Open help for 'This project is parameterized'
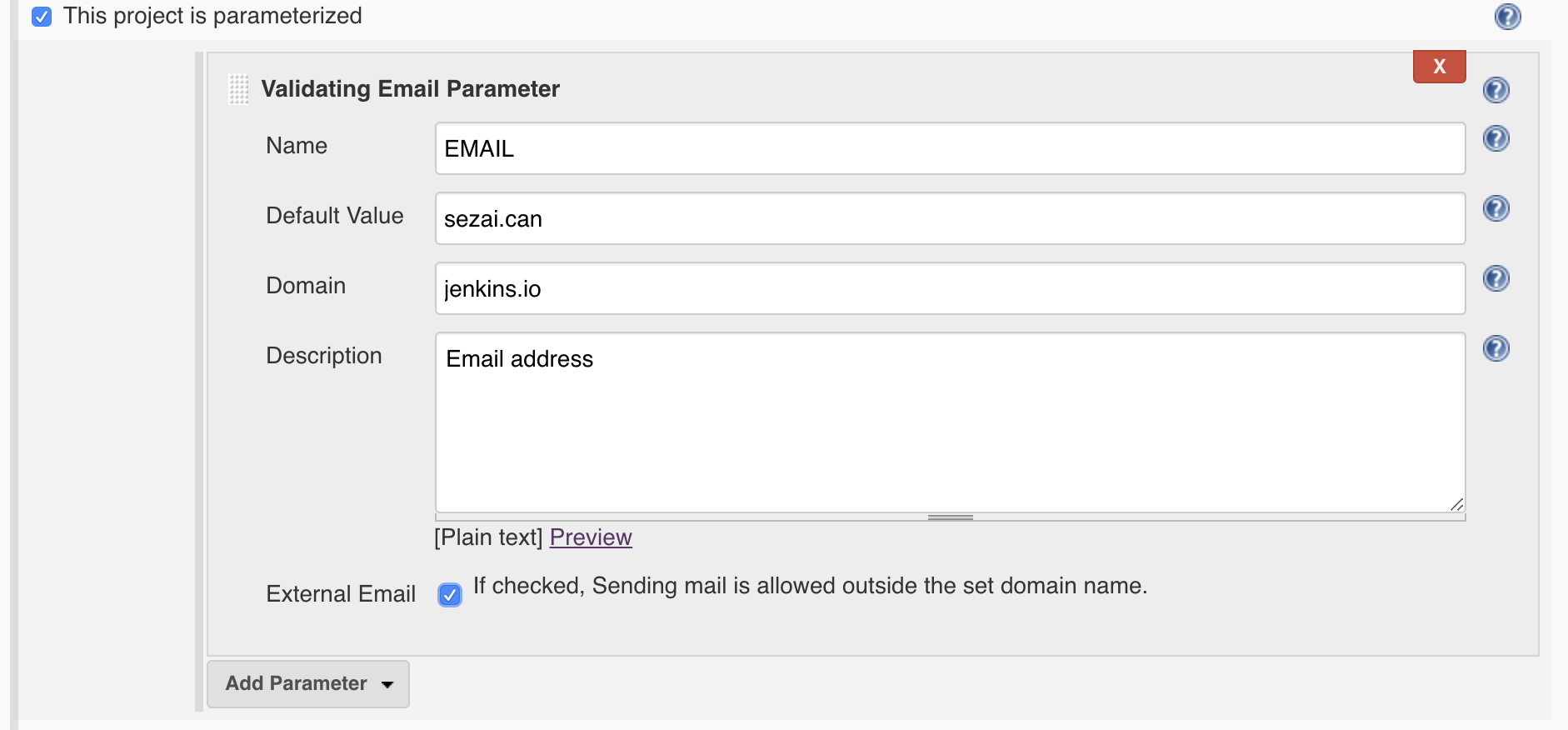The width and height of the screenshot is (1568, 730). (x=1507, y=17)
